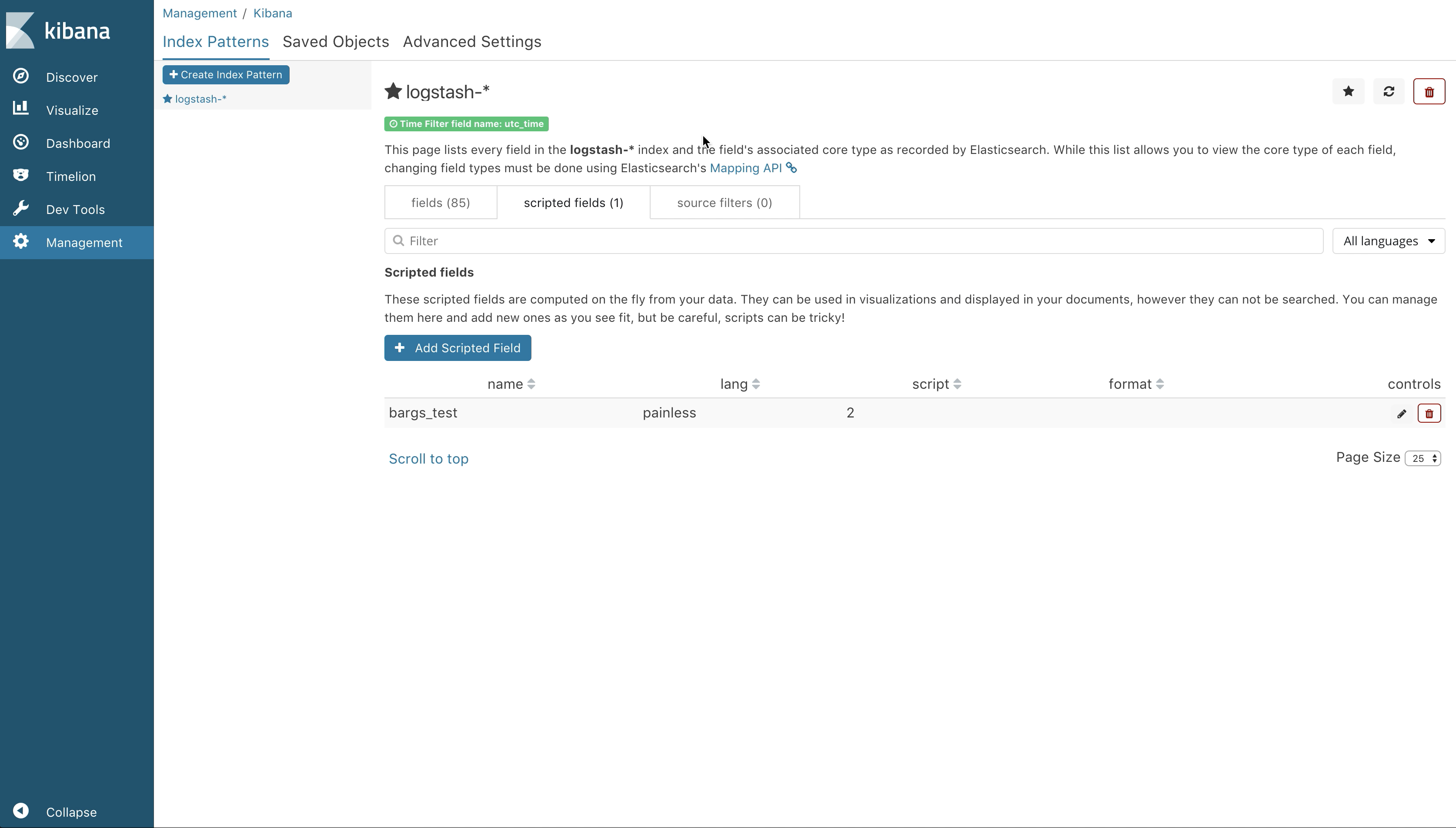Open Dev Tools wrench icon
Viewport: 1456px width, 828px height.
click(21, 209)
